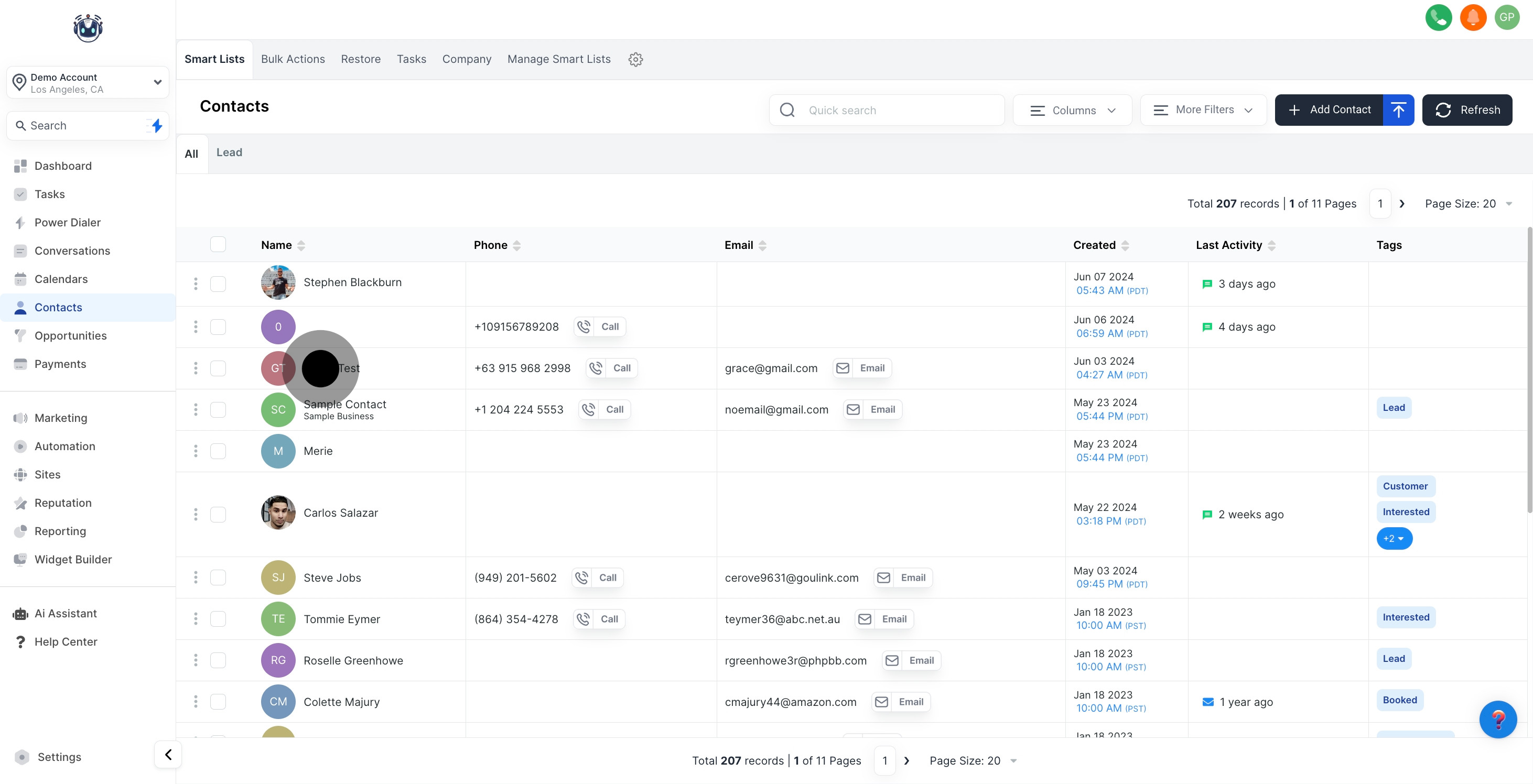Switch to the Bulk Actions tab
The width and height of the screenshot is (1533, 784).
pyautogui.click(x=293, y=59)
